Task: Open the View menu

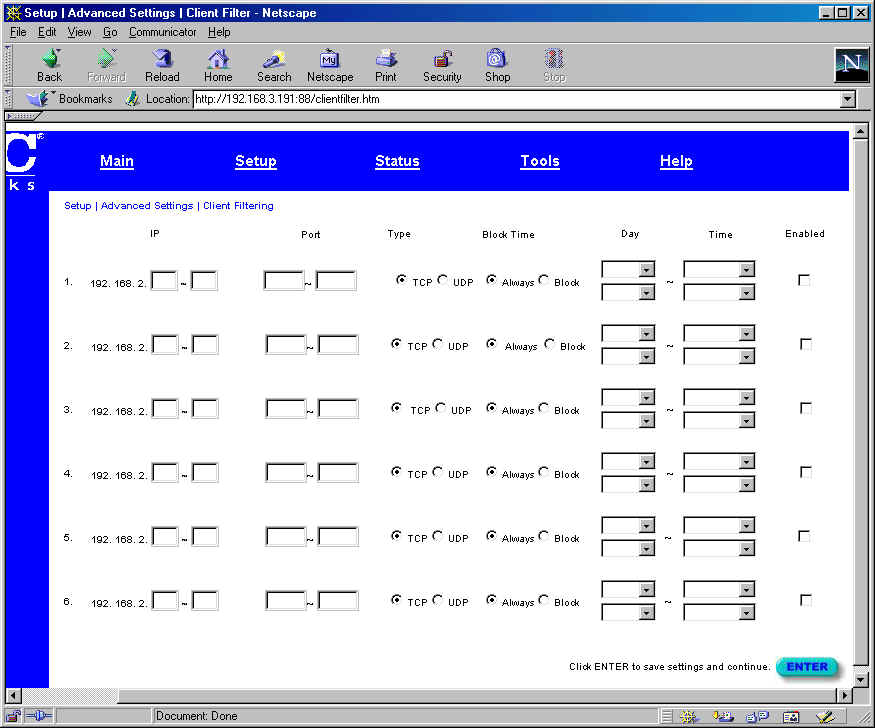Action: click(x=79, y=32)
